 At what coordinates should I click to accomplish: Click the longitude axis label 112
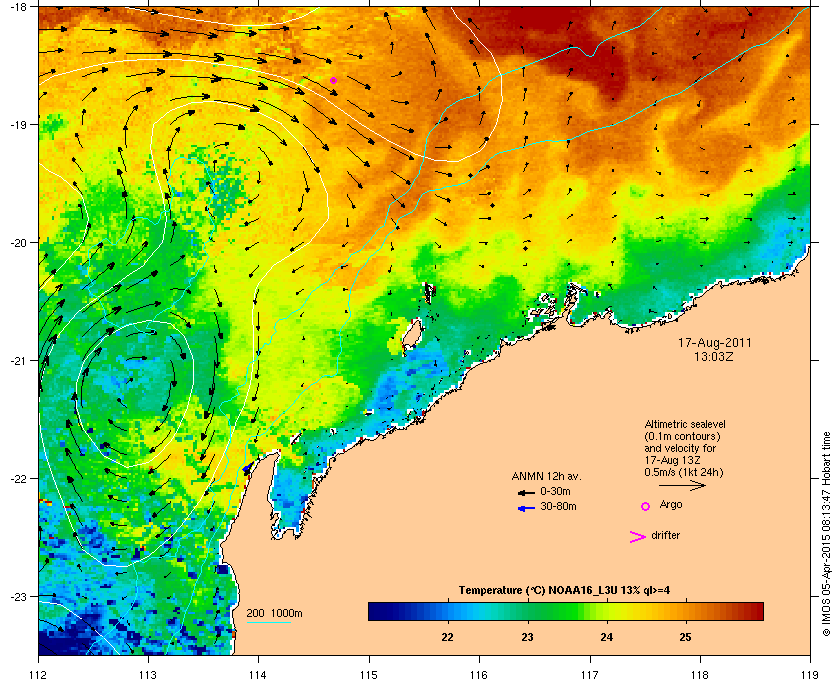(39, 674)
